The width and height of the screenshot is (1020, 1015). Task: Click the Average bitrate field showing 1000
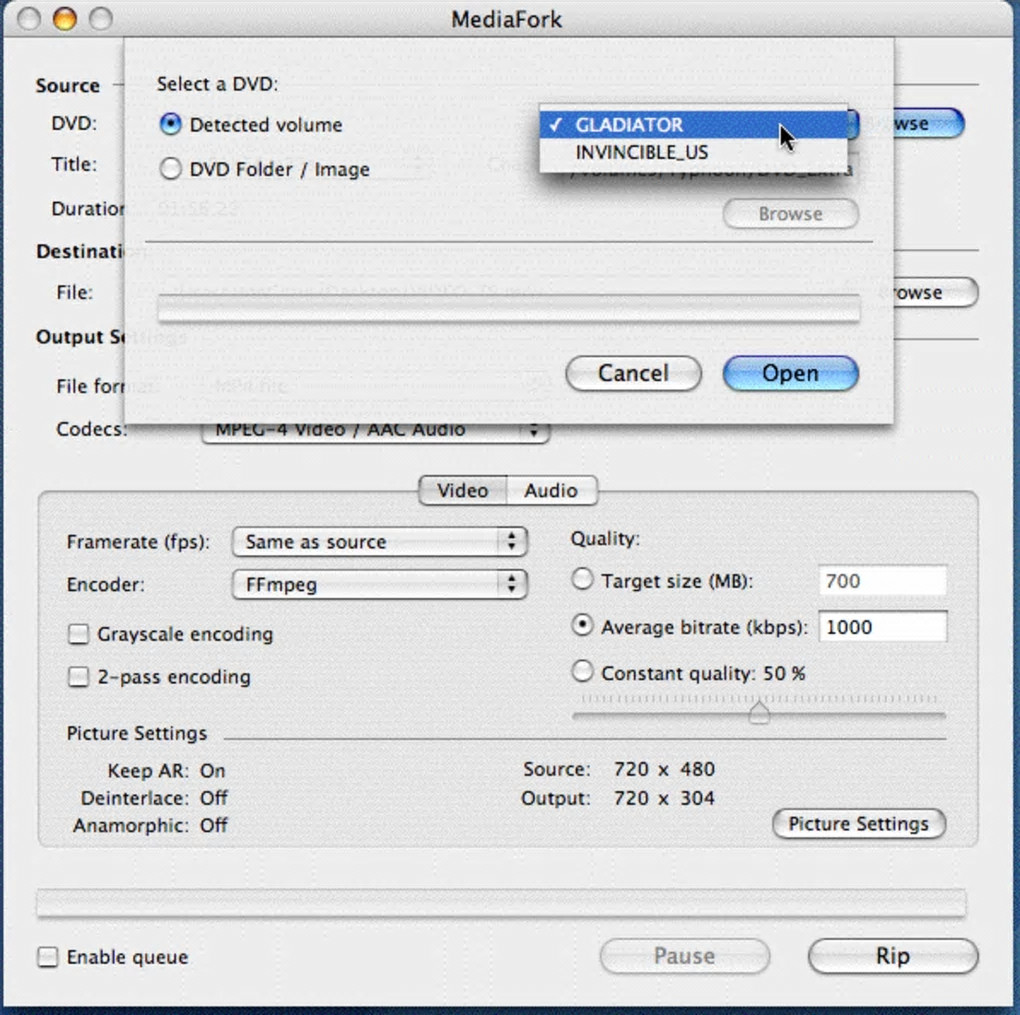882,627
